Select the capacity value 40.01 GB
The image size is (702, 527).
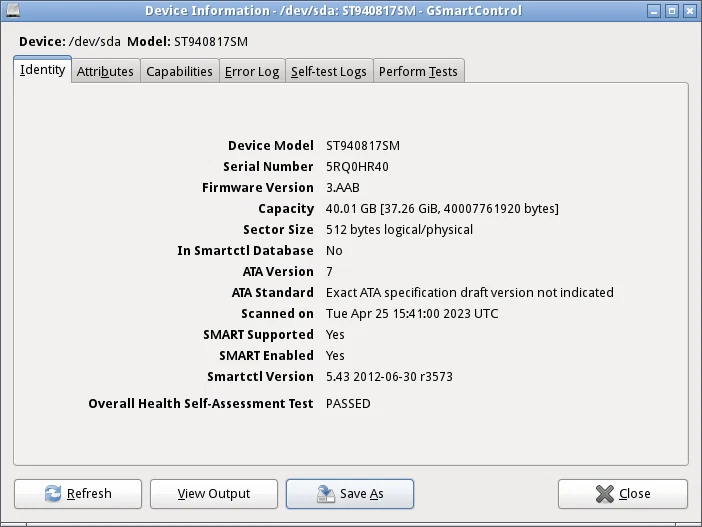pyautogui.click(x=442, y=209)
